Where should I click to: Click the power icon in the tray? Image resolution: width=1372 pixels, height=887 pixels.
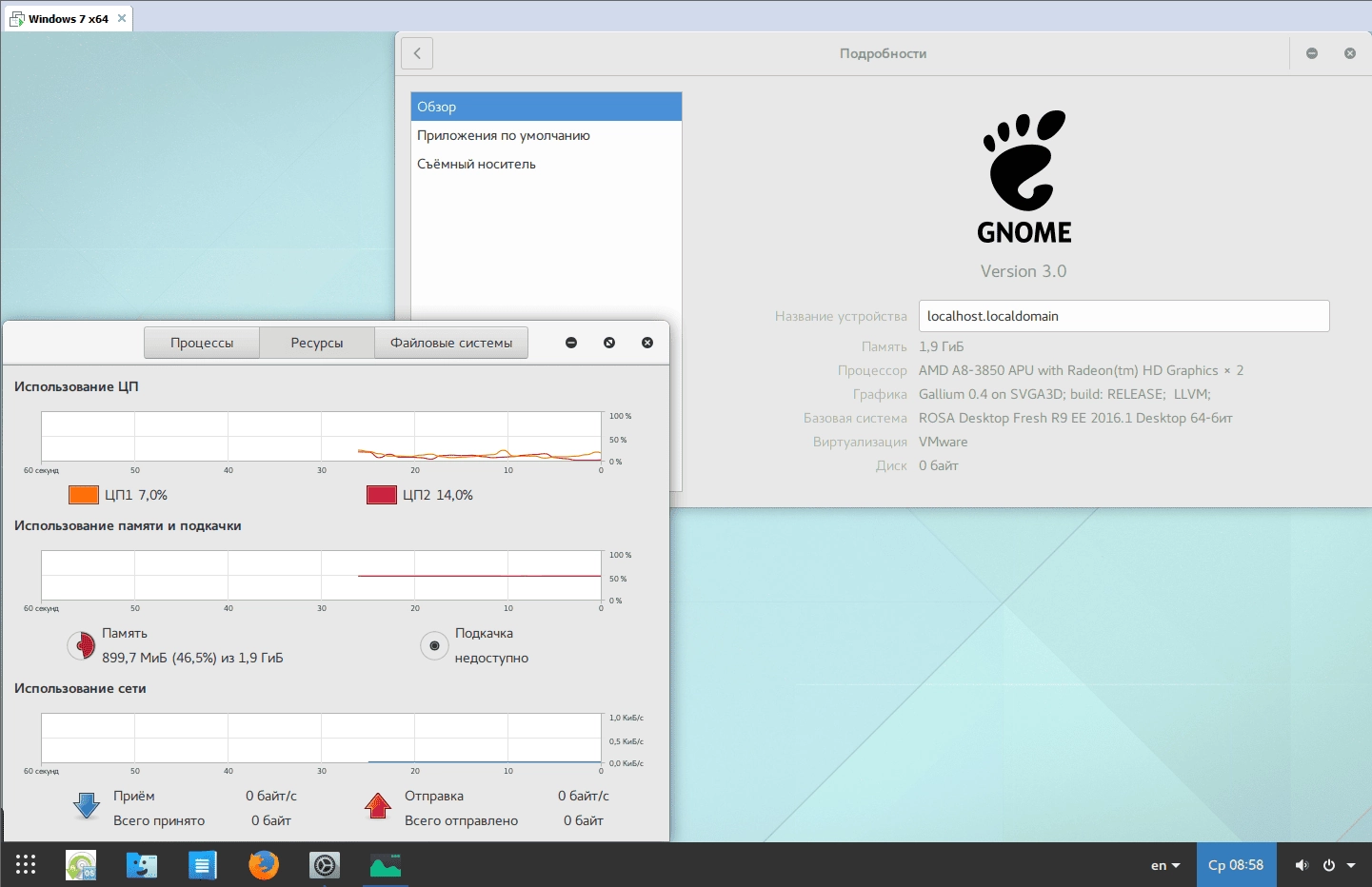1329,865
